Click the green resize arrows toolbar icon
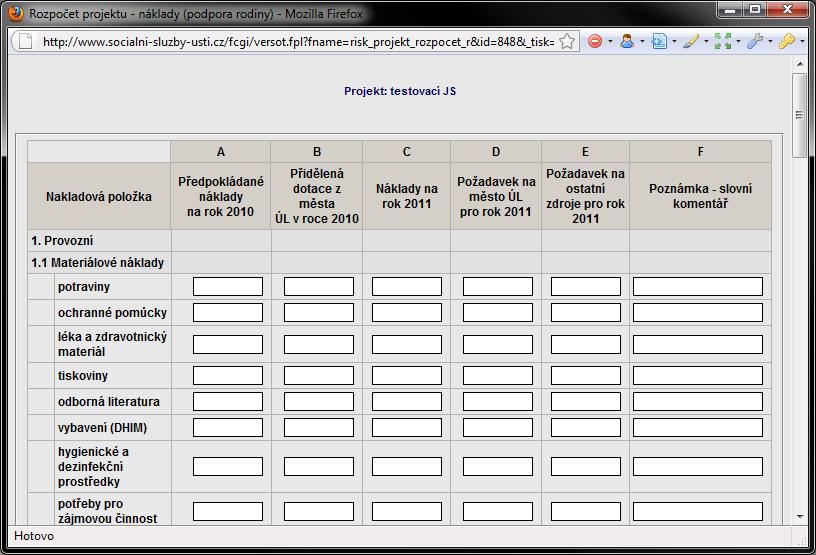This screenshot has width=816, height=555. pyautogui.click(x=723, y=41)
